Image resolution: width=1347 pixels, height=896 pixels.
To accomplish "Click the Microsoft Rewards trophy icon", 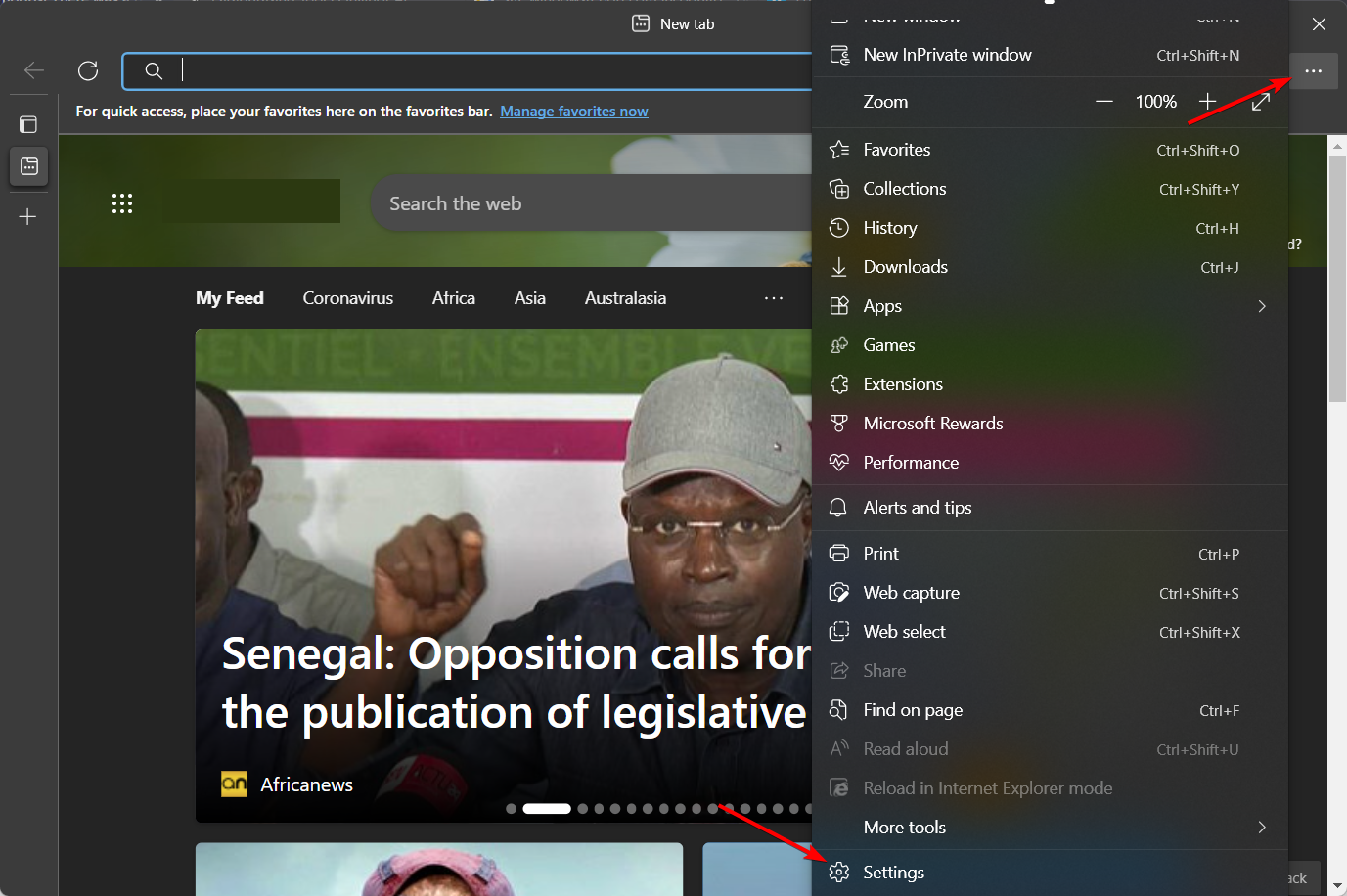I will [x=839, y=424].
